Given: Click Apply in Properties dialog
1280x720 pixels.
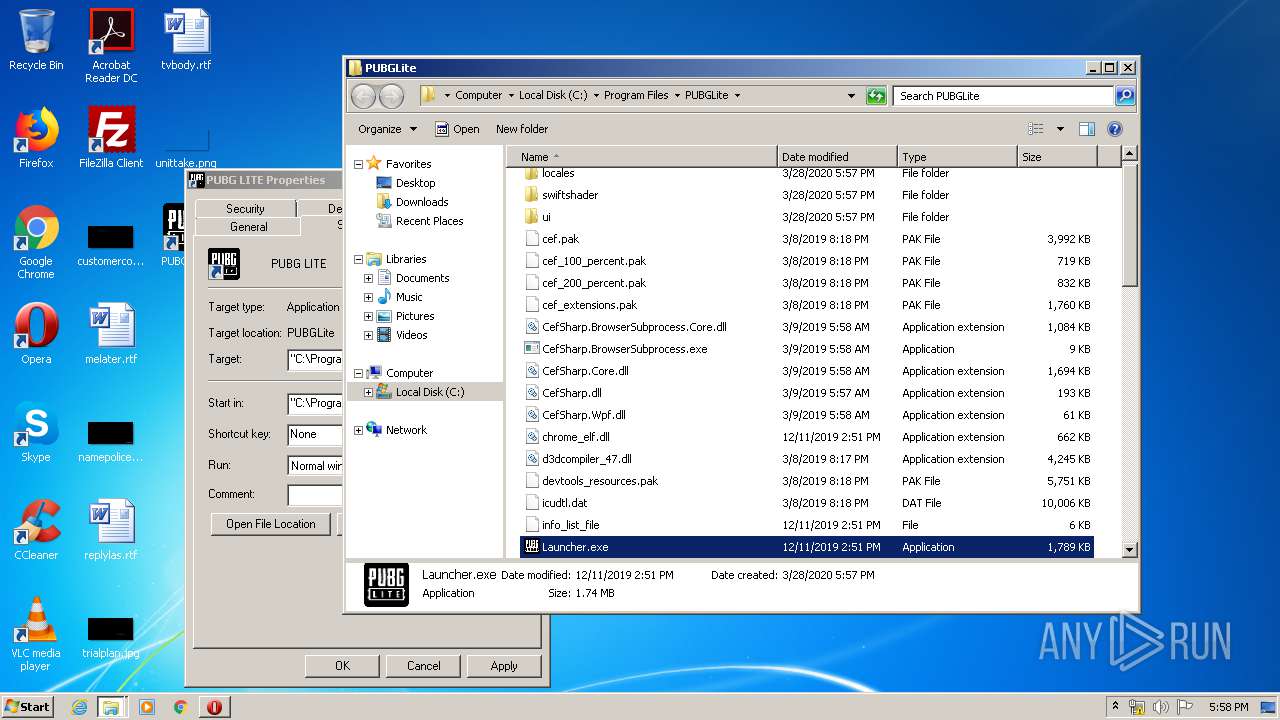Looking at the screenshot, I should click(x=504, y=666).
